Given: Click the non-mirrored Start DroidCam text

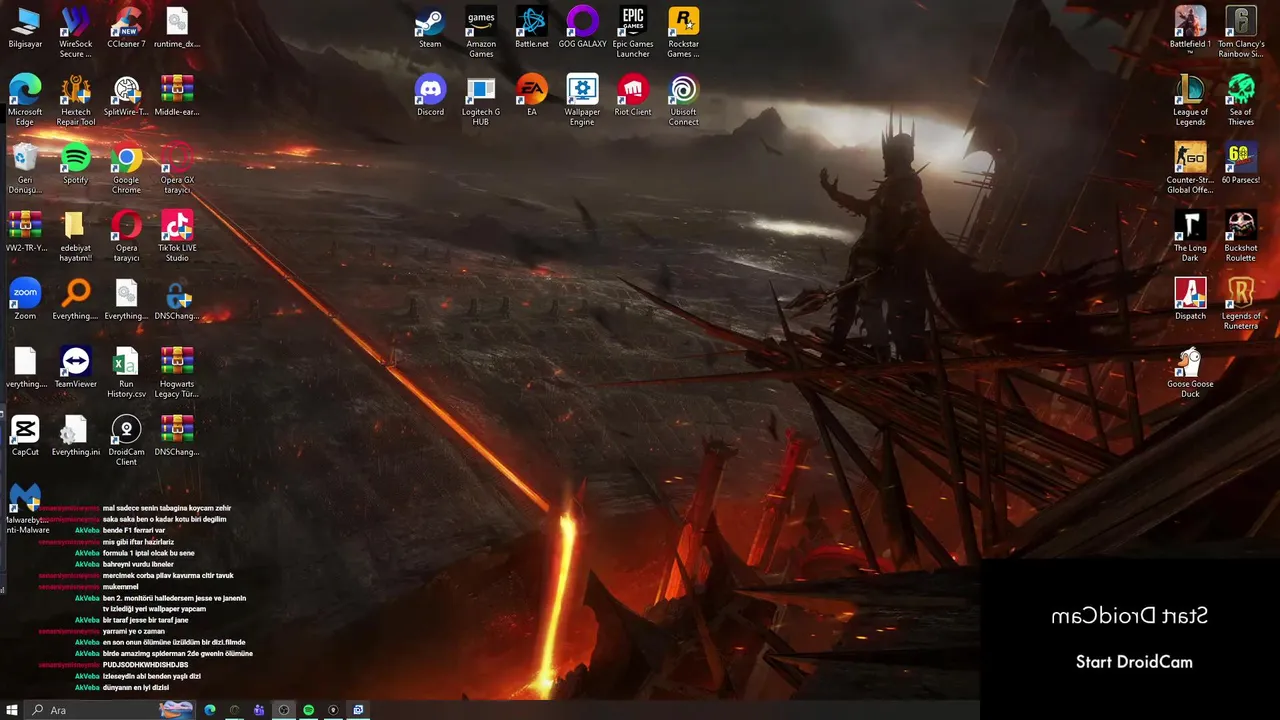Looking at the screenshot, I should pos(1134,662).
